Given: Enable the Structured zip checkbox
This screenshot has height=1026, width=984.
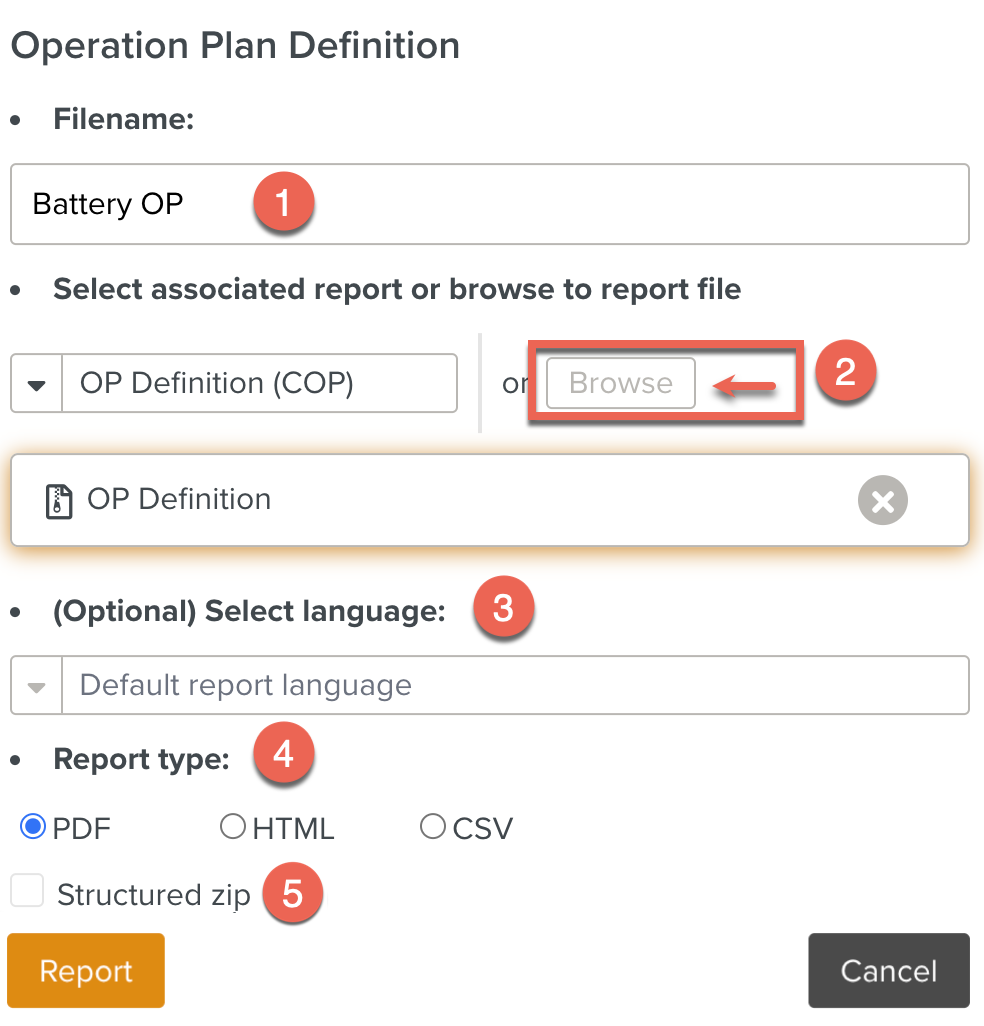Looking at the screenshot, I should 27,891.
